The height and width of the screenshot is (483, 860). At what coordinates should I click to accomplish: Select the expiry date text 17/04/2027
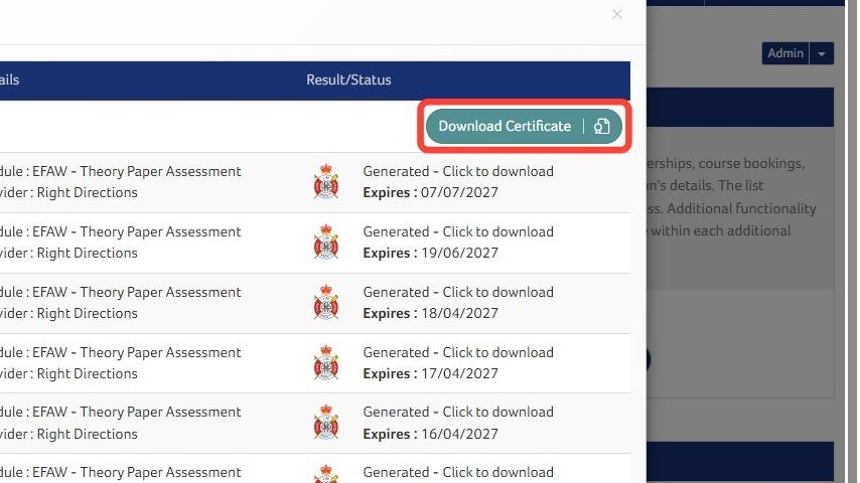coord(460,373)
